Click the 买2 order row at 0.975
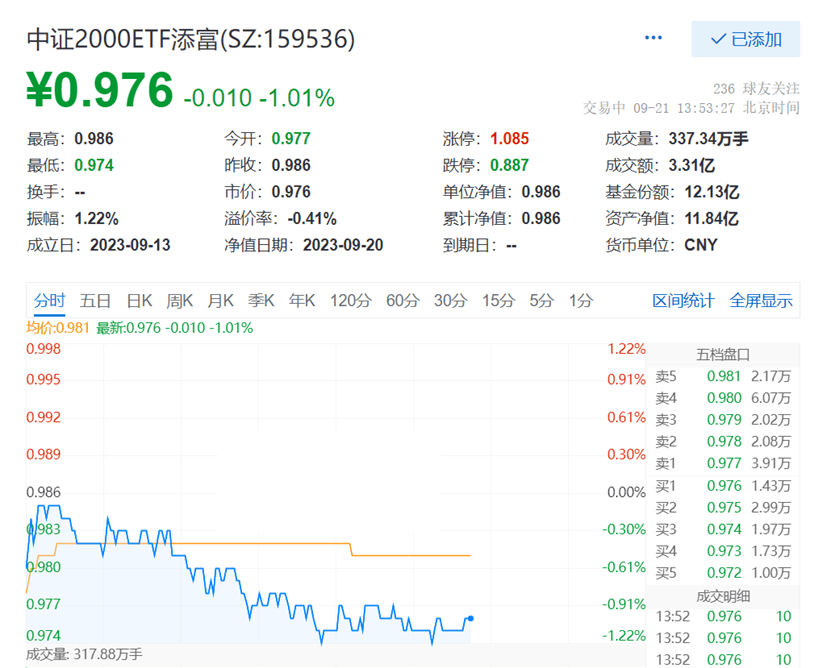 [723, 507]
